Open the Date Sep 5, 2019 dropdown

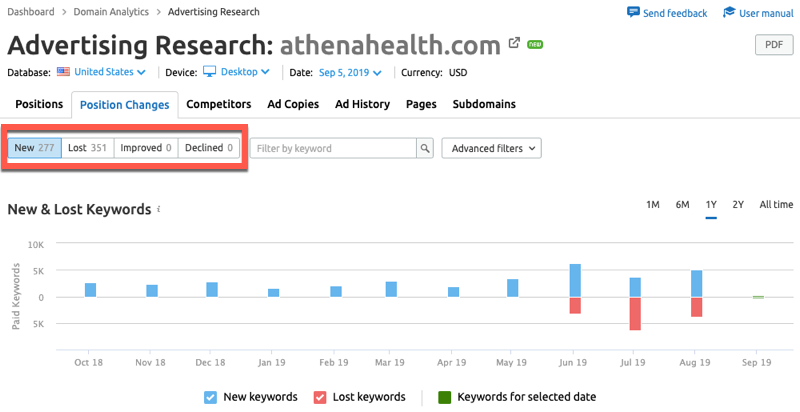[x=352, y=72]
